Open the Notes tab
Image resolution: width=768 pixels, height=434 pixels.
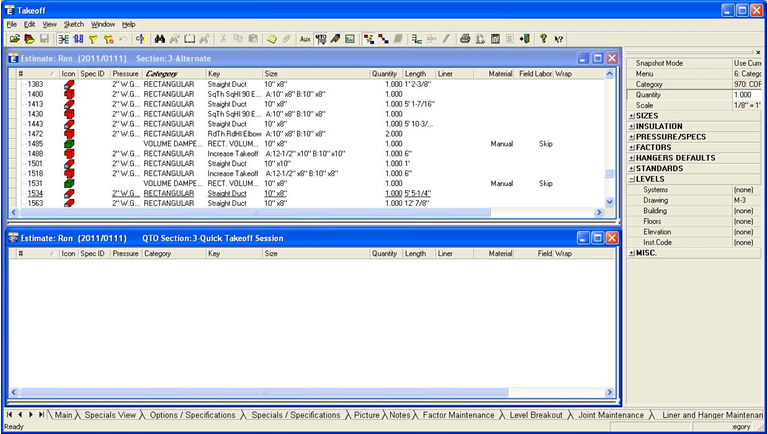pyautogui.click(x=400, y=415)
